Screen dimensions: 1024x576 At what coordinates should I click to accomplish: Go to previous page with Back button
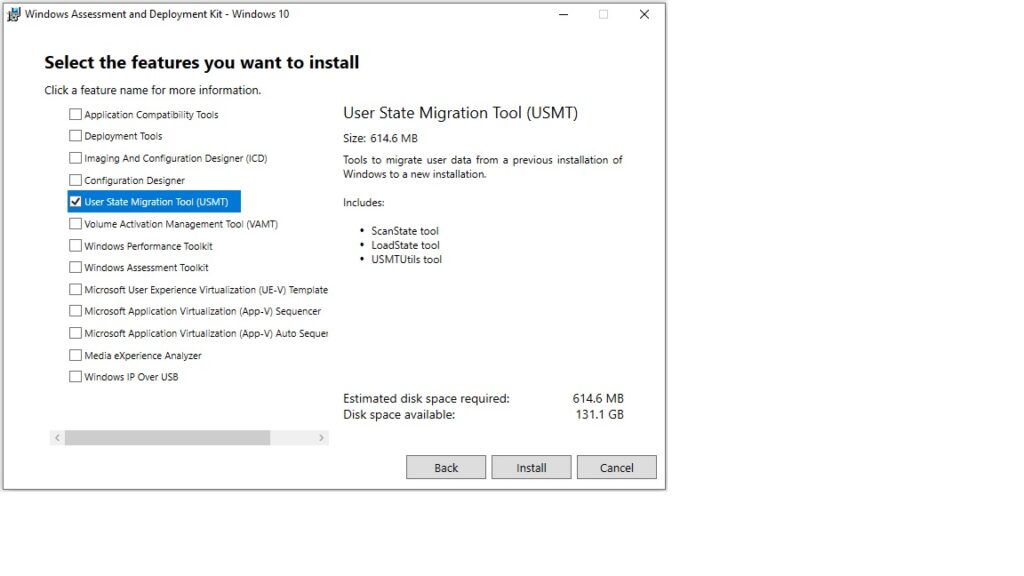point(446,467)
